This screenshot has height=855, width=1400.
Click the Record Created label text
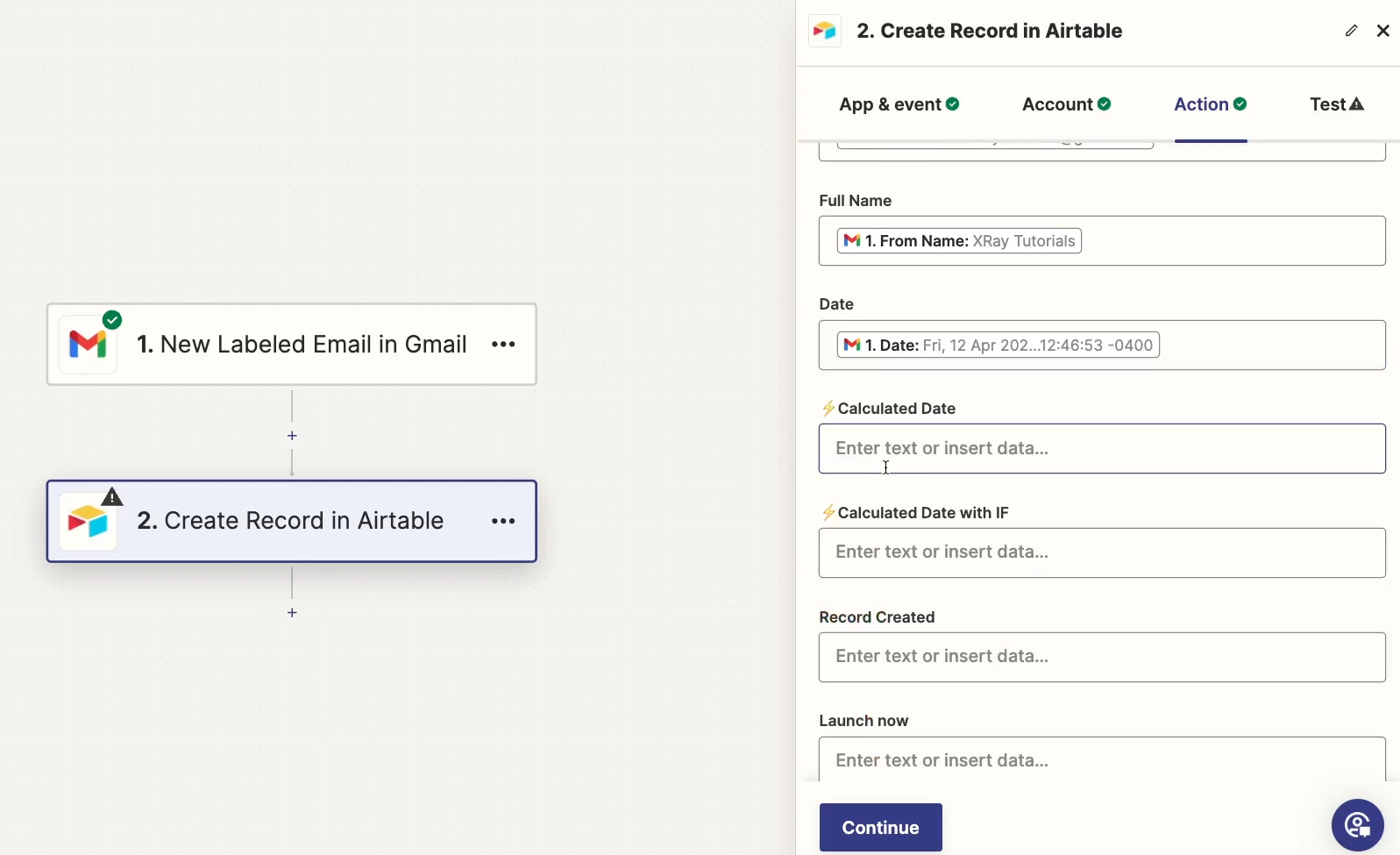coord(877,617)
